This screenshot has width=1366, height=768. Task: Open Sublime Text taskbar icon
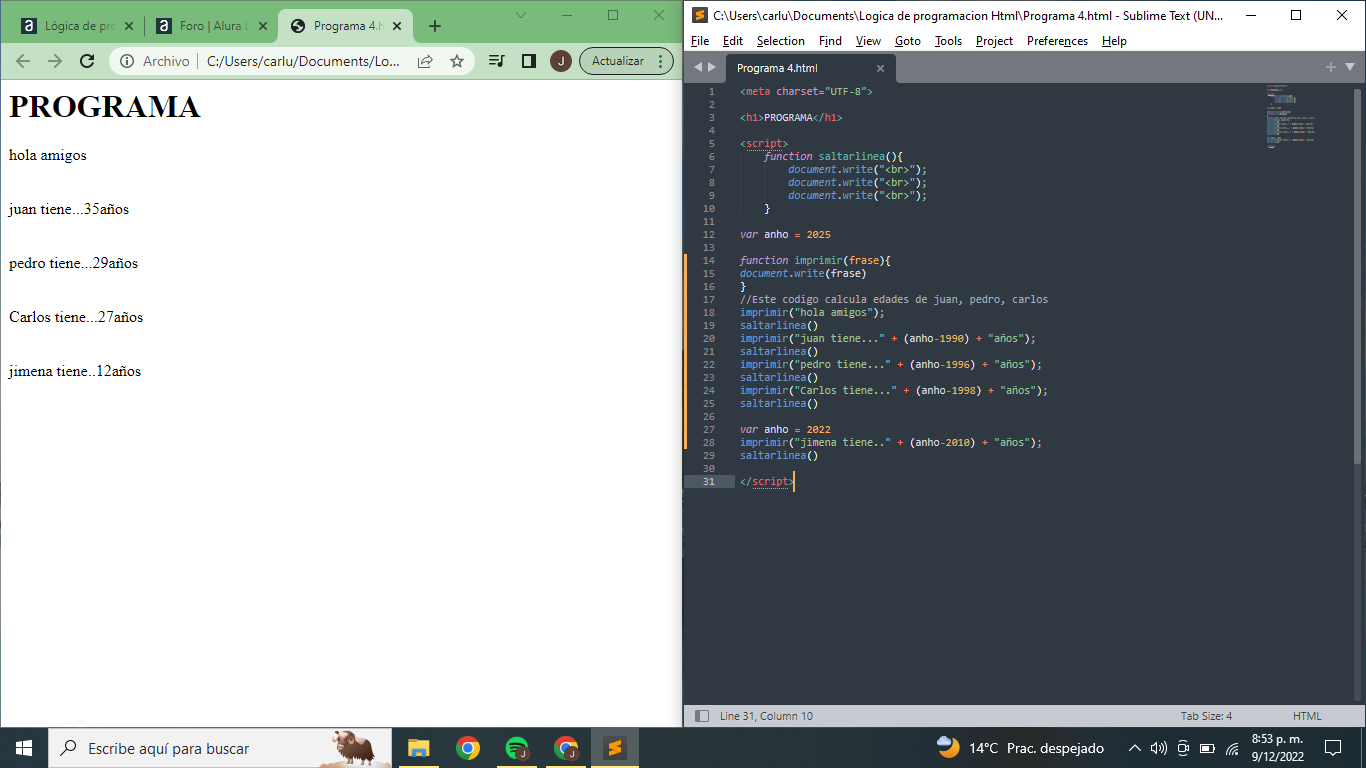pos(615,748)
